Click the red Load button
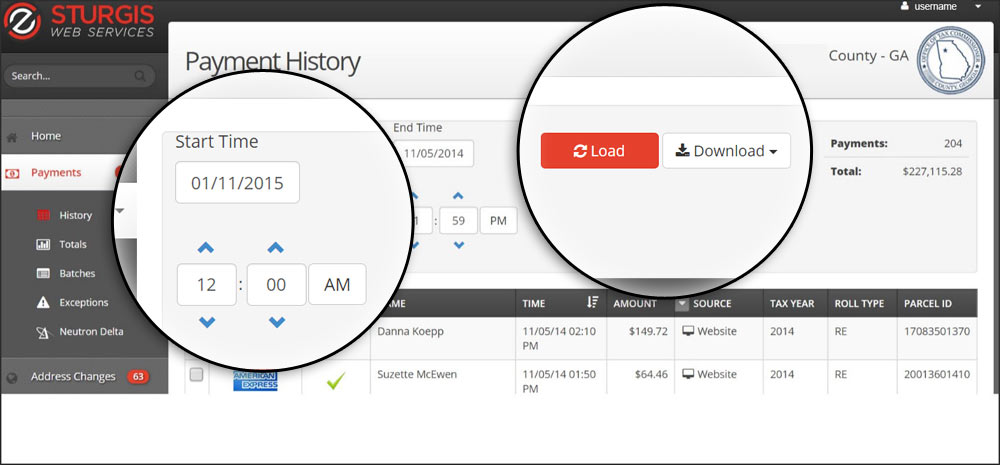Viewport: 1000px width, 465px height. coord(599,151)
